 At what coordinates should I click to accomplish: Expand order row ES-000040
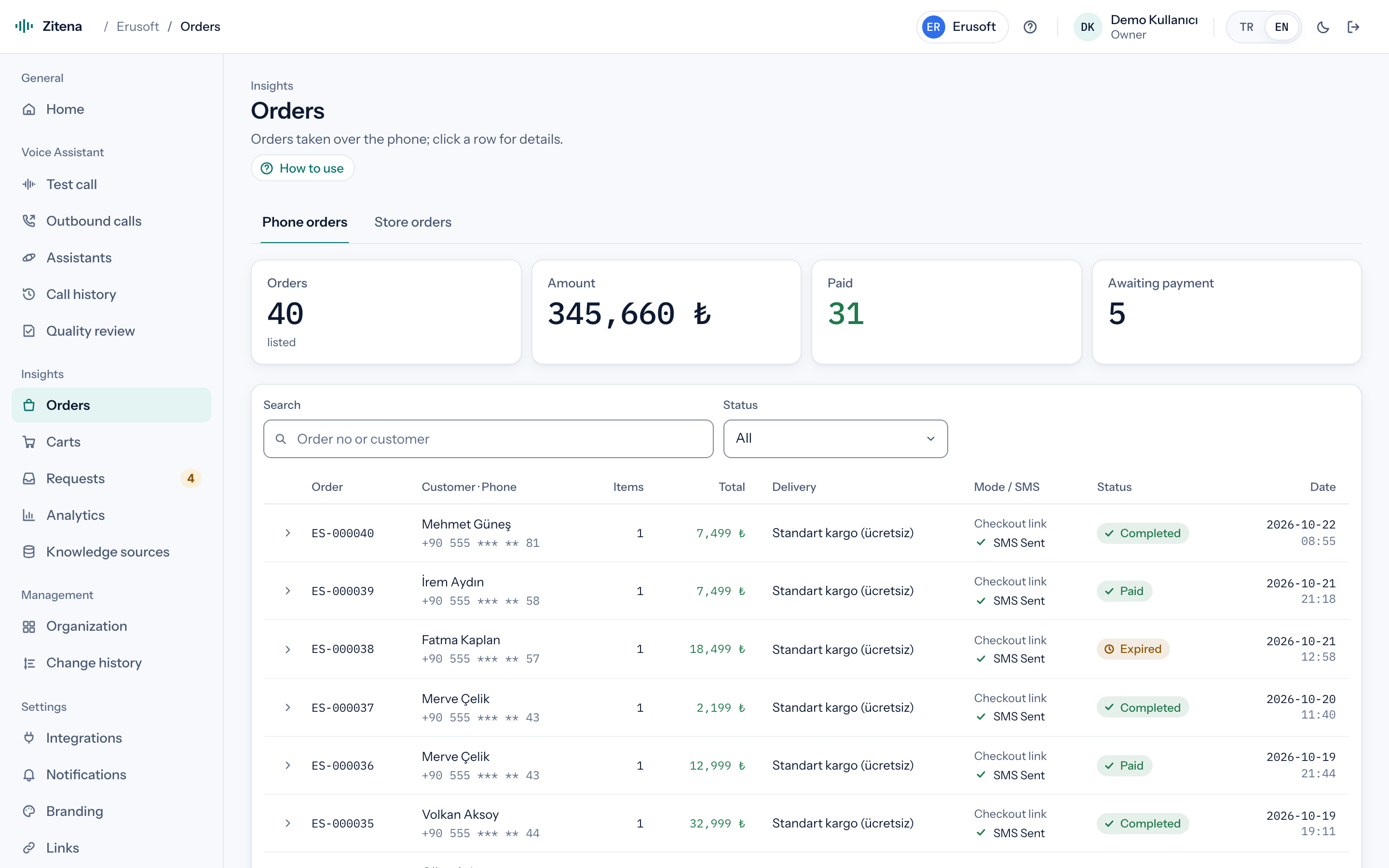[x=287, y=533]
